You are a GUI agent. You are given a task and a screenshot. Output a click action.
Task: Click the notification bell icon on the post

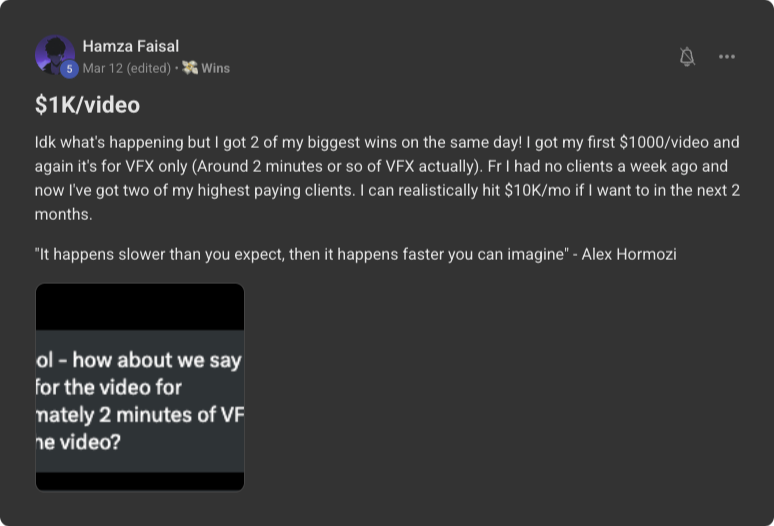point(687,57)
